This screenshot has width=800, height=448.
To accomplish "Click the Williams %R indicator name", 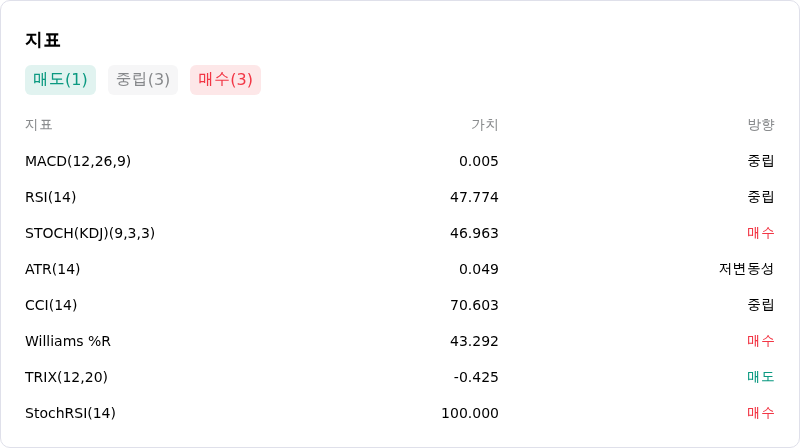I will click(68, 341).
